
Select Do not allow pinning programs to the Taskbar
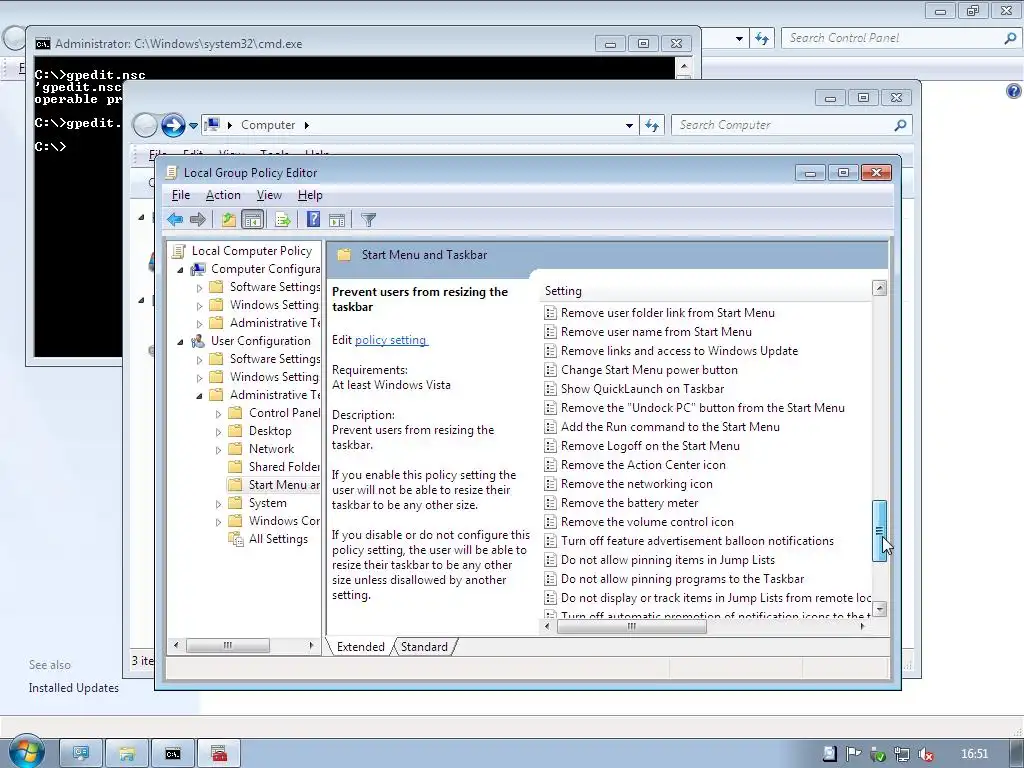(682, 579)
